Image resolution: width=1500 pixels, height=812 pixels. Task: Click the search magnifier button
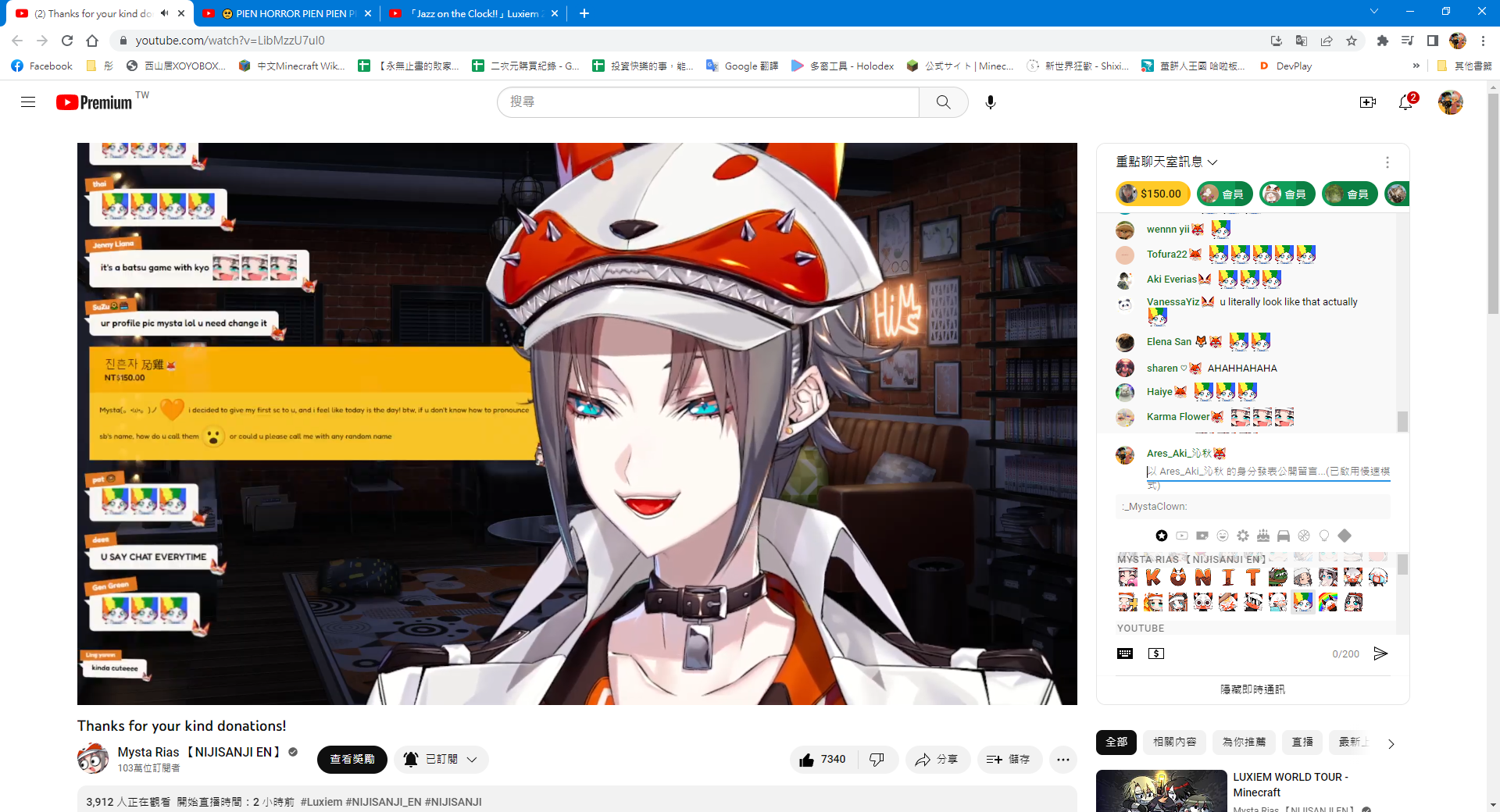pyautogui.click(x=943, y=102)
